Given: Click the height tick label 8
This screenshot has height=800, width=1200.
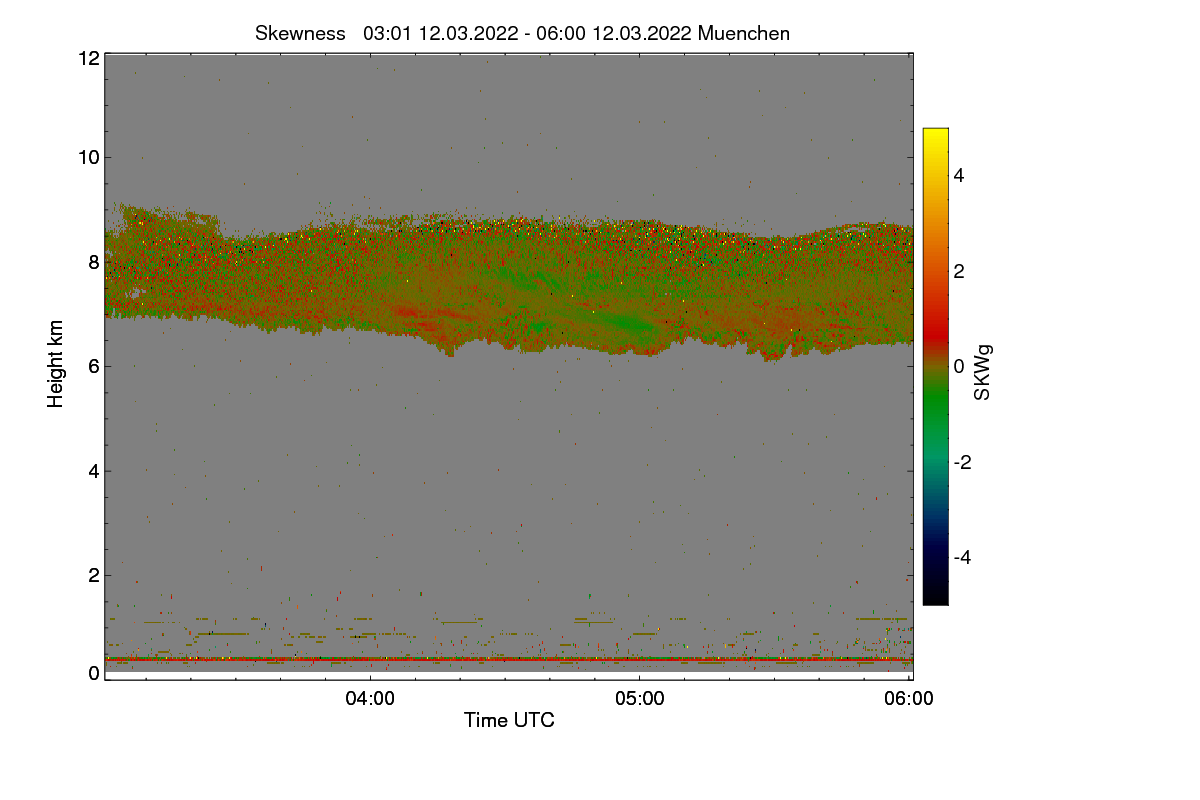Looking at the screenshot, I should [x=93, y=262].
